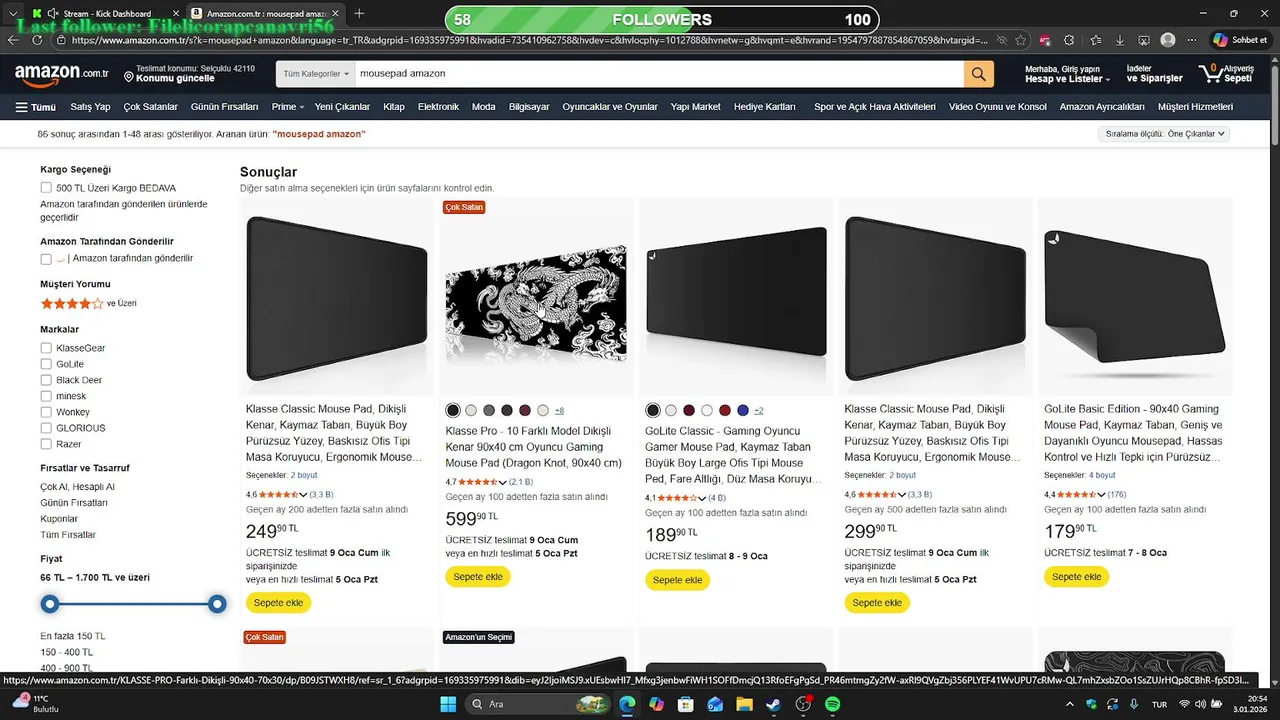Click the muted speaker icon on Kick tab
This screenshot has width=1280, height=720.
click(51, 14)
